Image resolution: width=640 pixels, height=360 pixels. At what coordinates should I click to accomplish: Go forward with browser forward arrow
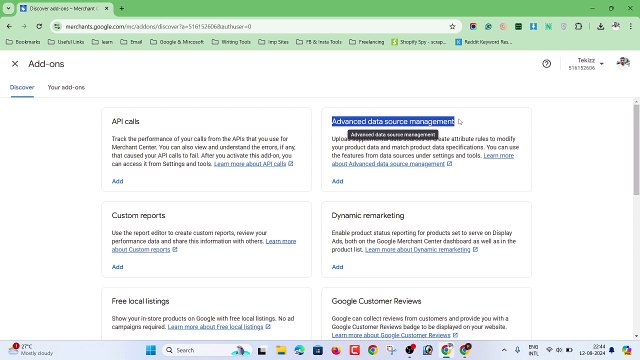pyautogui.click(x=24, y=27)
